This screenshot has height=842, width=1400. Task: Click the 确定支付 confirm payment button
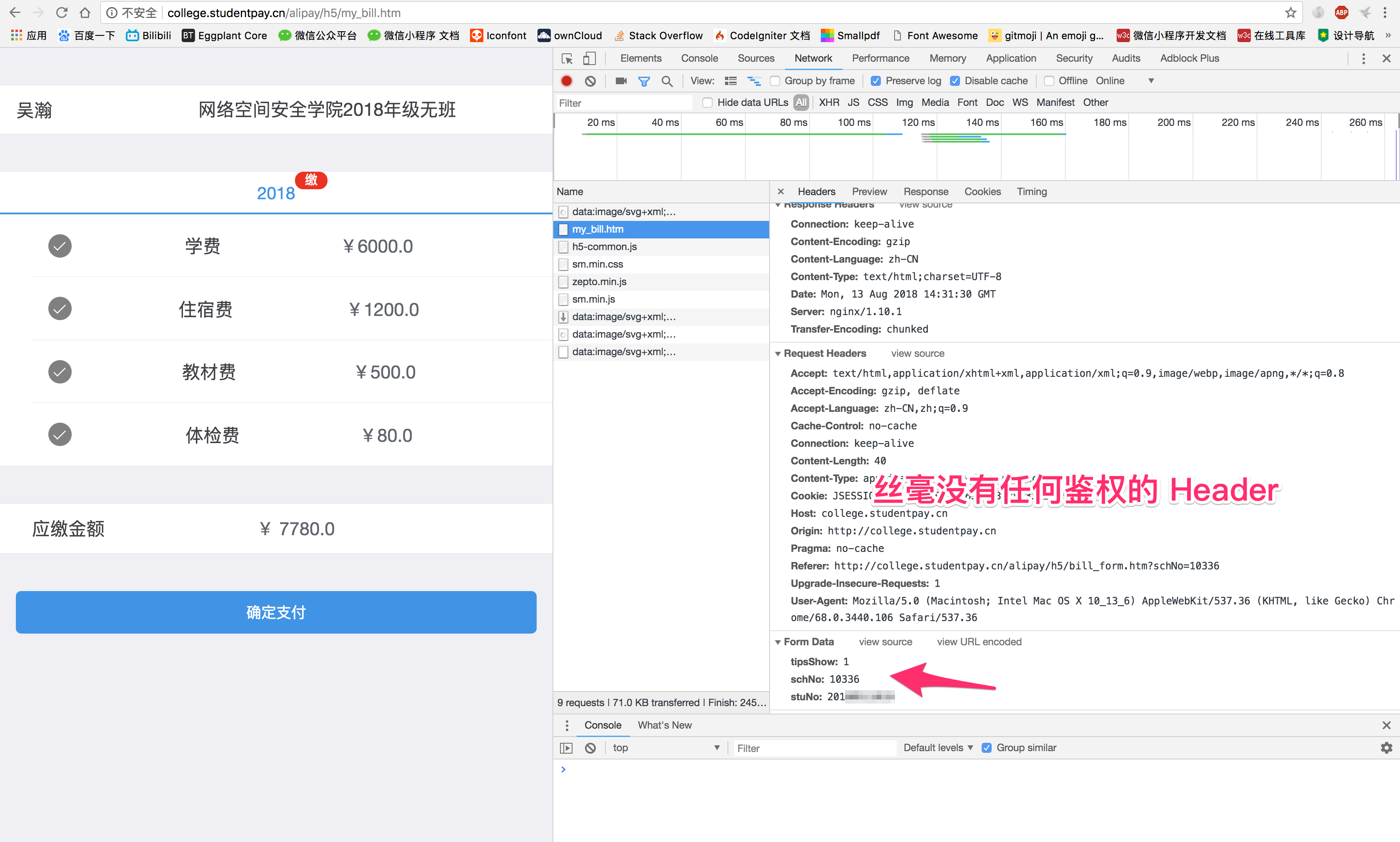pyautogui.click(x=275, y=612)
